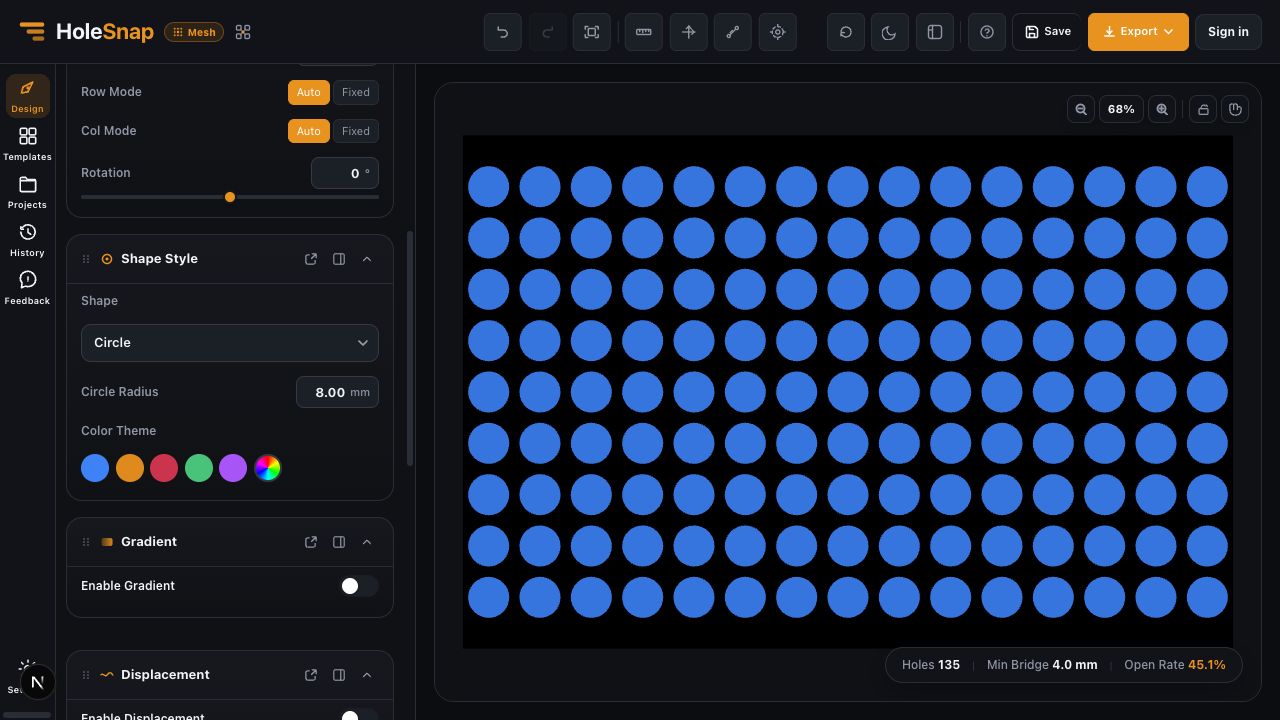Click the fit-to-screen frame icon
Viewport: 1280px width, 720px height.
(592, 32)
